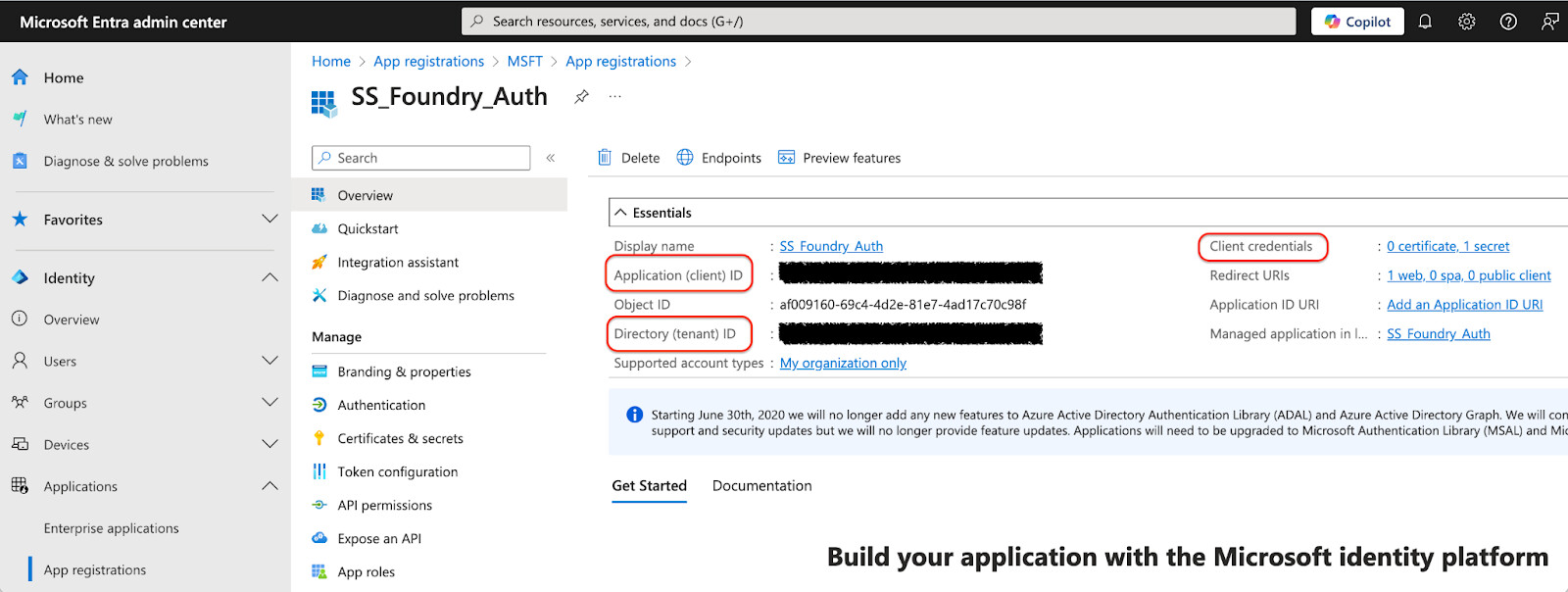This screenshot has width=1568, height=592.
Task: Open Enterprise applications
Action: pos(111,528)
